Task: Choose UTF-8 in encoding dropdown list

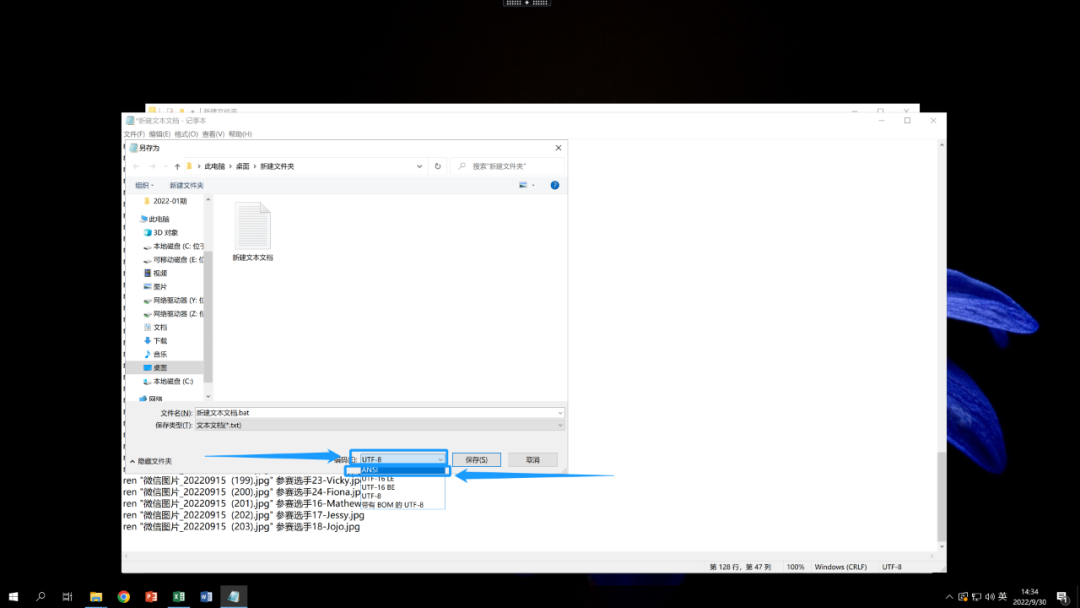Action: click(402, 496)
